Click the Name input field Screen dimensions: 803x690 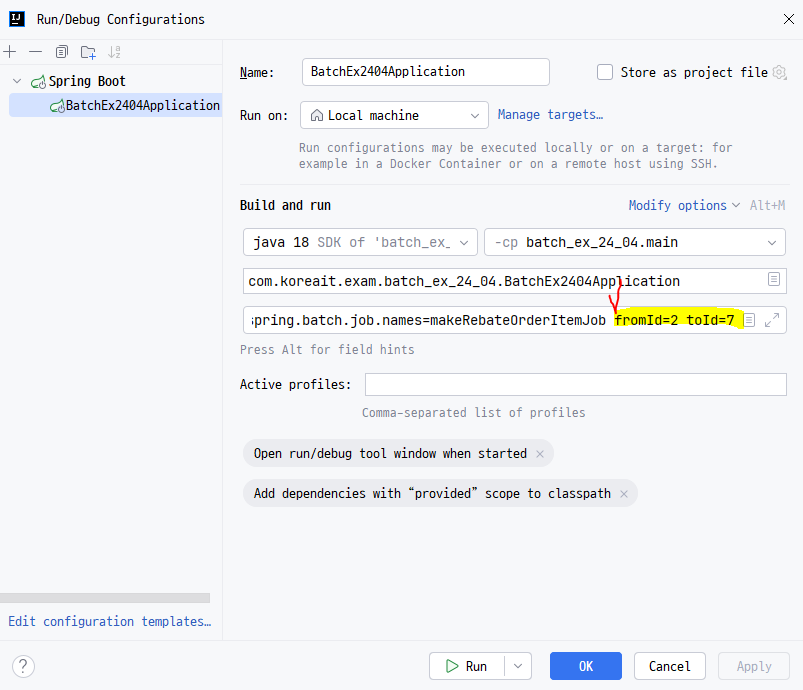(426, 72)
